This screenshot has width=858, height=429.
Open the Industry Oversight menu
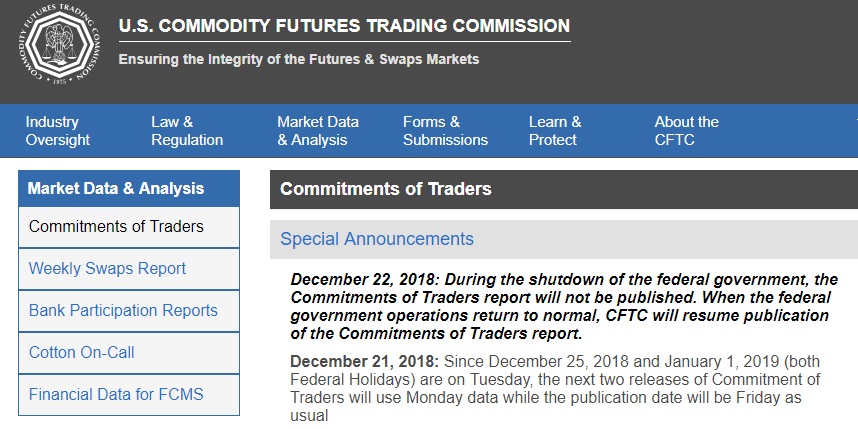point(58,131)
